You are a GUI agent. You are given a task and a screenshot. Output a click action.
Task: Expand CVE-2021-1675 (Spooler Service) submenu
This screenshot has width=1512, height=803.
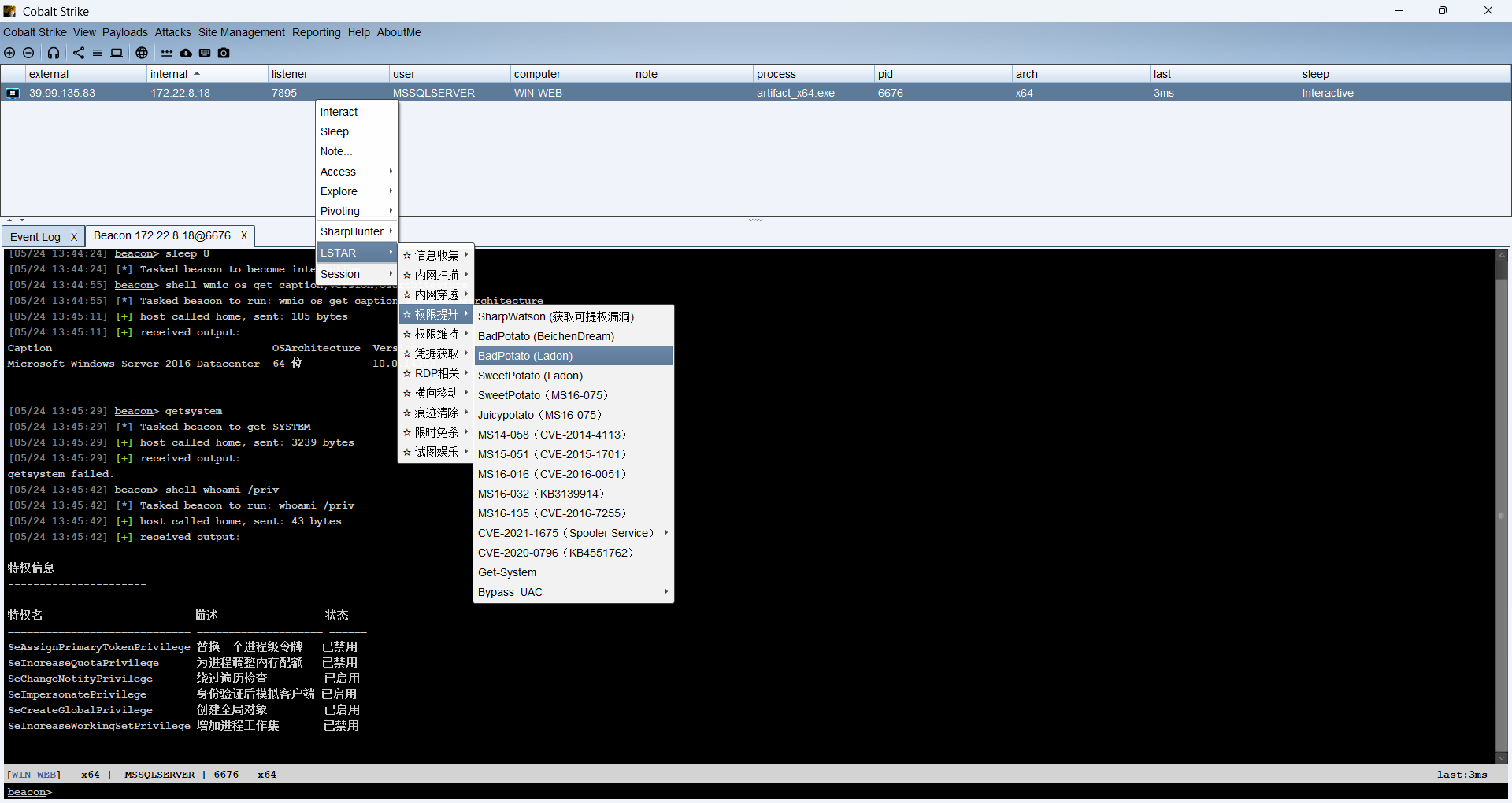[573, 533]
